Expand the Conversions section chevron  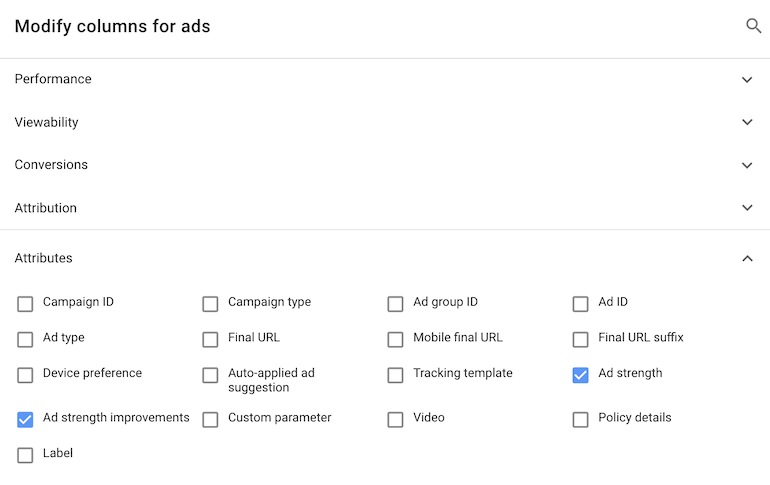747,165
